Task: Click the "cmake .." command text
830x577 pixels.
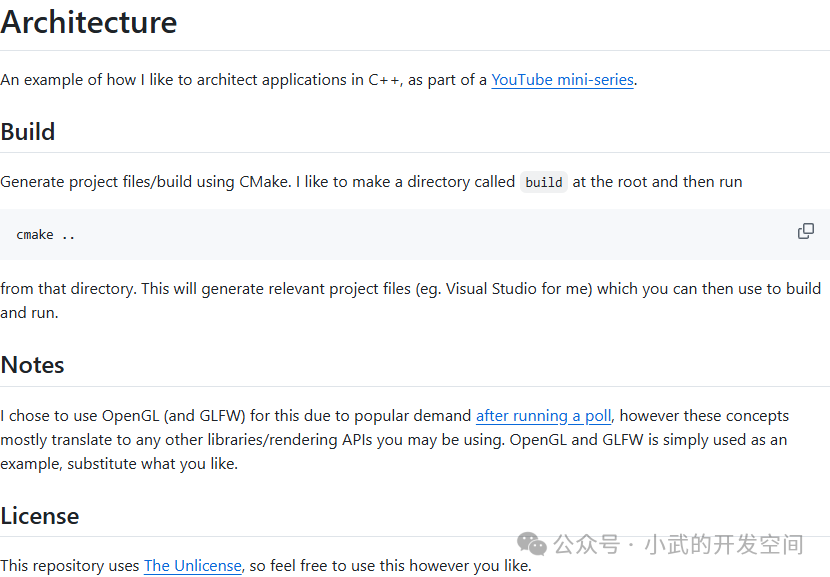Action: coord(46,235)
